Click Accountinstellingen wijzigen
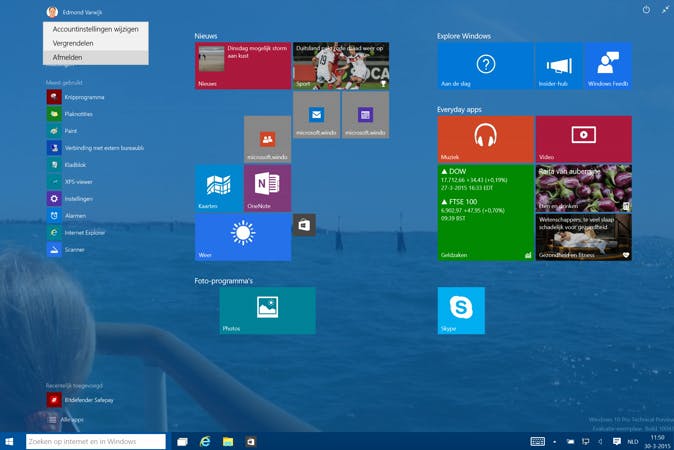Viewport: 674px width, 450px height. coord(96,29)
